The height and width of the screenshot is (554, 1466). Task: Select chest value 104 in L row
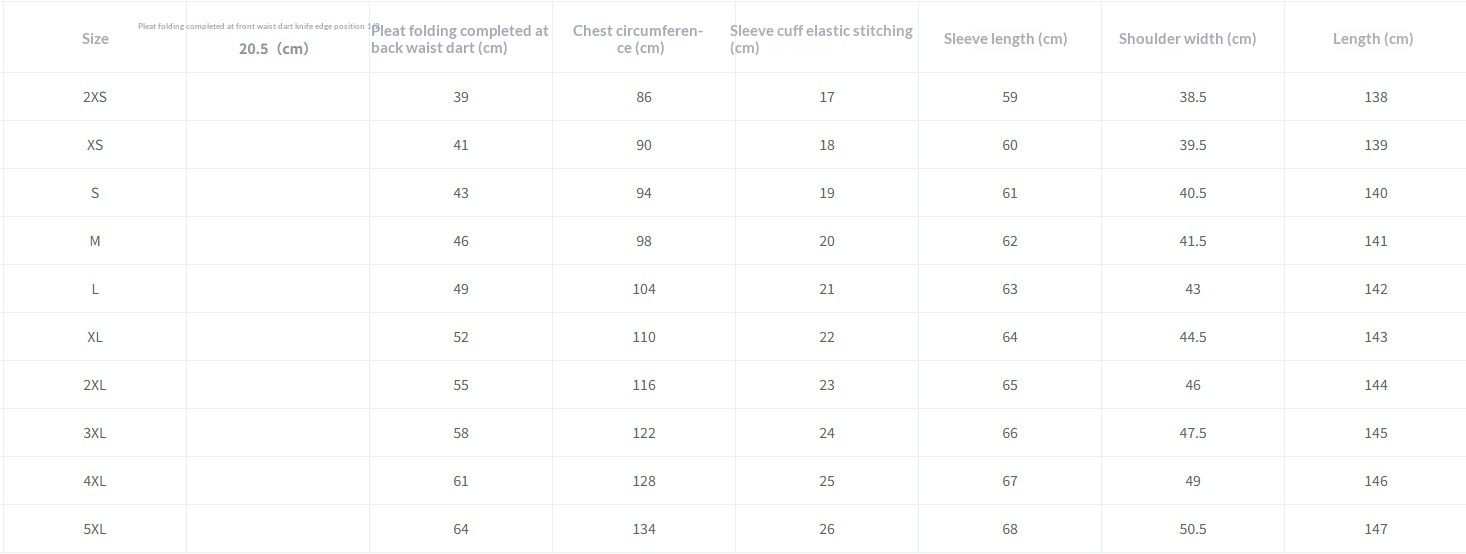[x=644, y=289]
